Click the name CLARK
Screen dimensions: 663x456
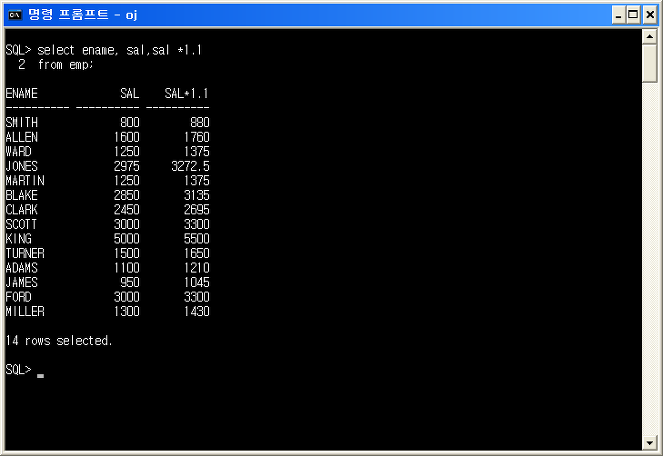[22, 209]
